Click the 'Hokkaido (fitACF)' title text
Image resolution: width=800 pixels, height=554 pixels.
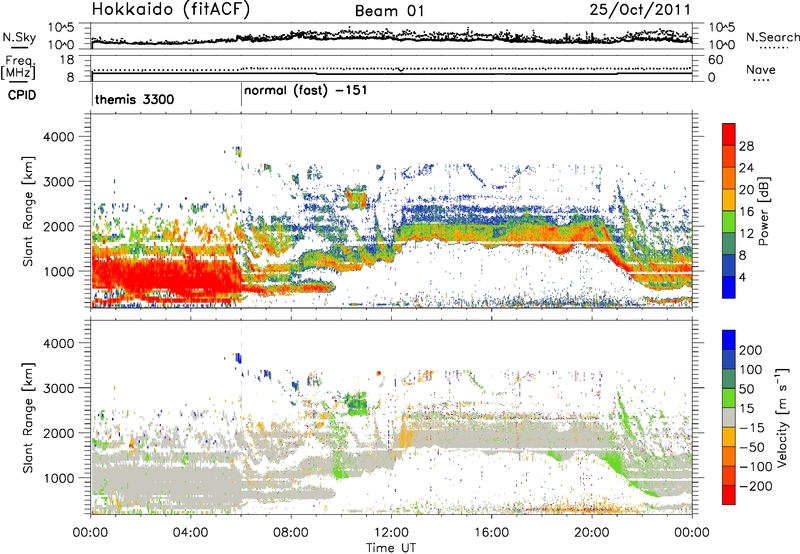tap(171, 9)
